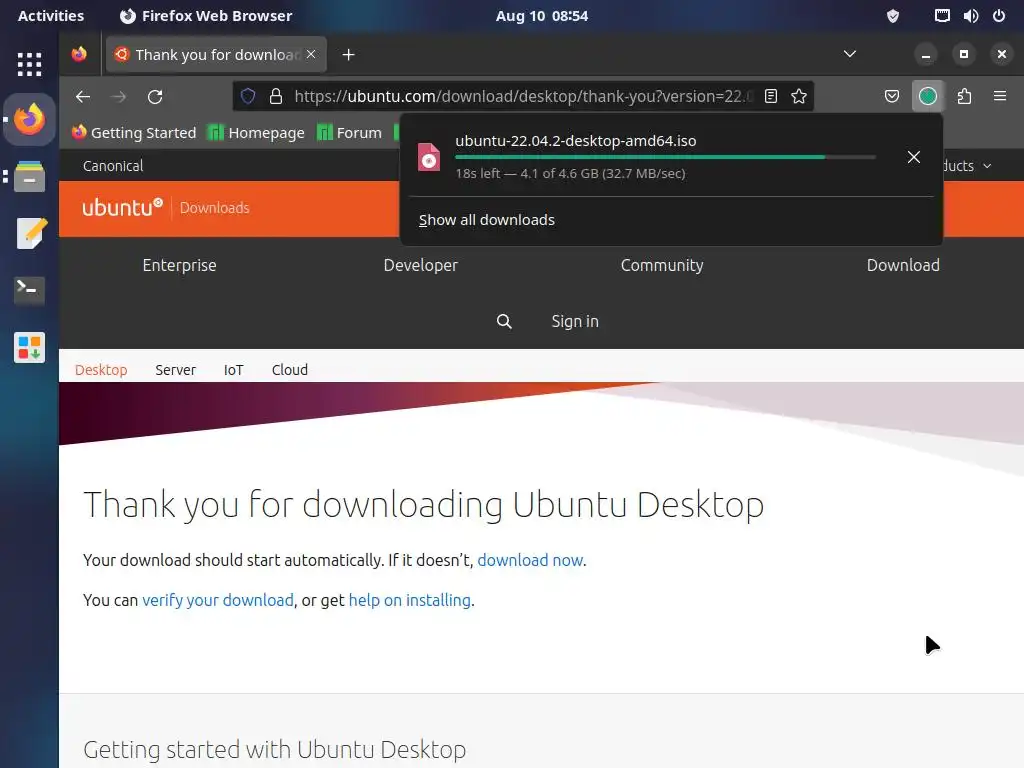Close the 'Thank you for download' tab

pyautogui.click(x=311, y=54)
